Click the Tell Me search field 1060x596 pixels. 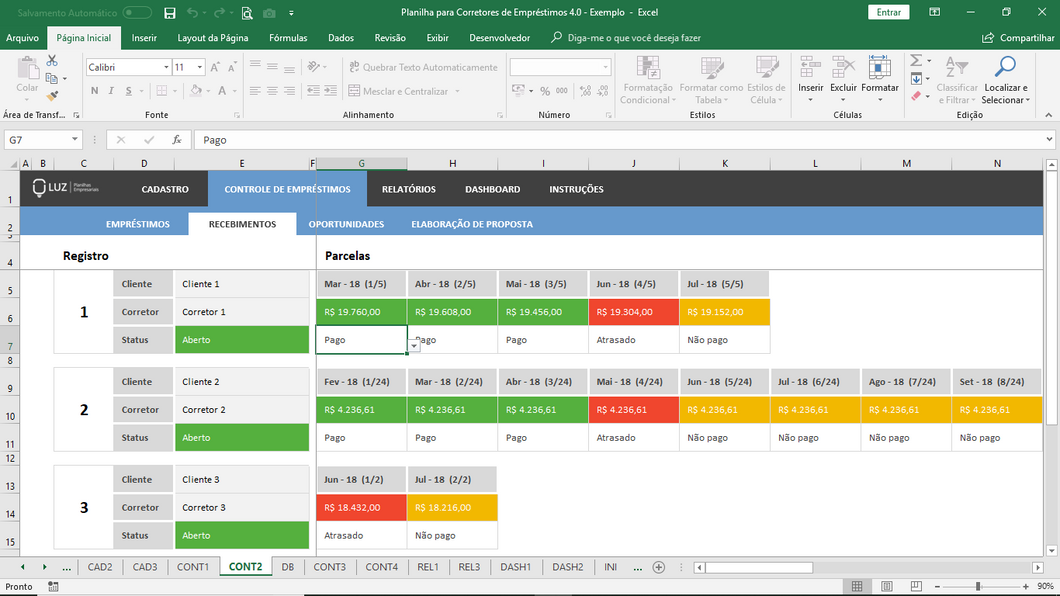click(634, 38)
